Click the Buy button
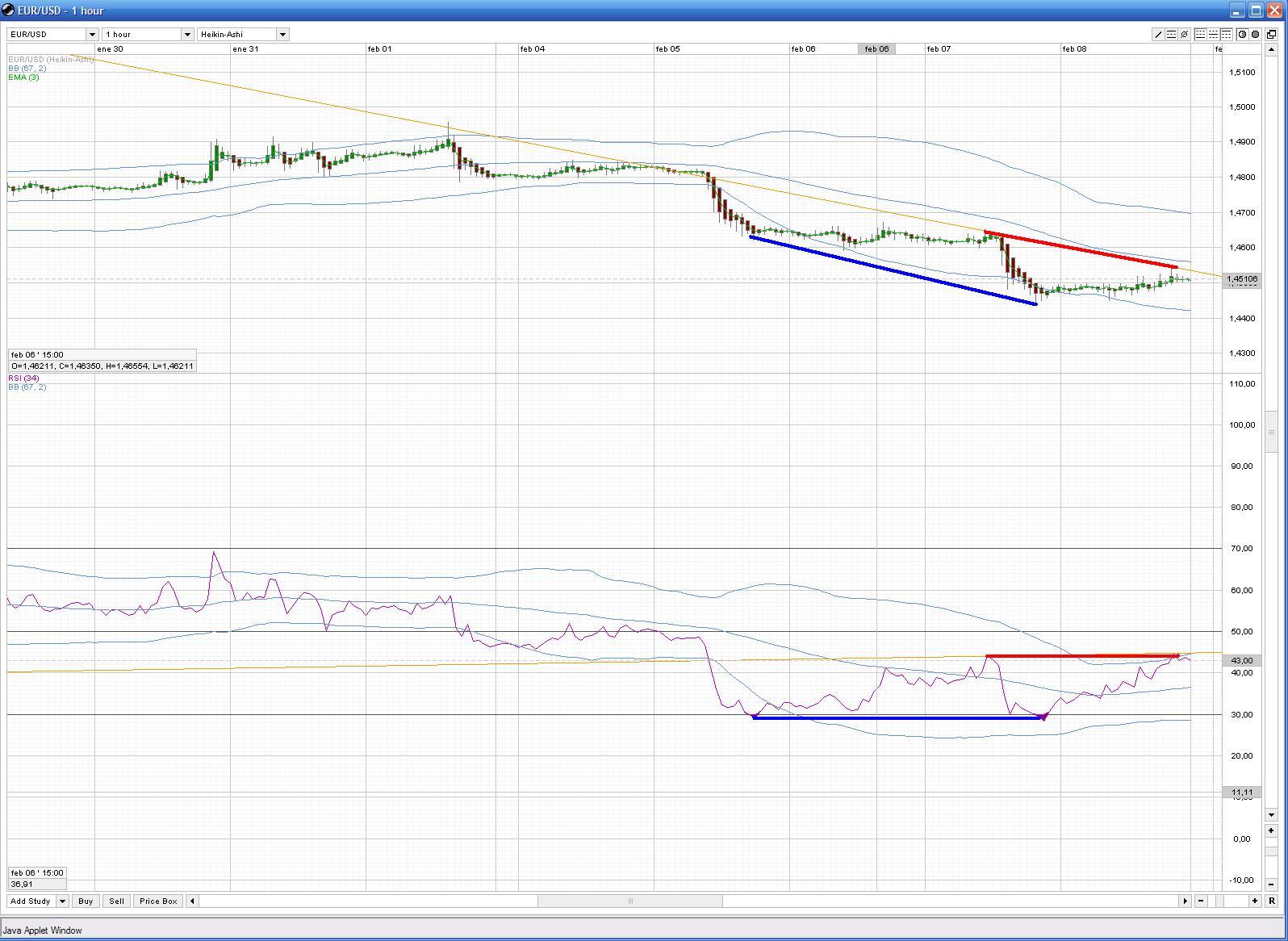The height and width of the screenshot is (941, 1288). tap(86, 901)
